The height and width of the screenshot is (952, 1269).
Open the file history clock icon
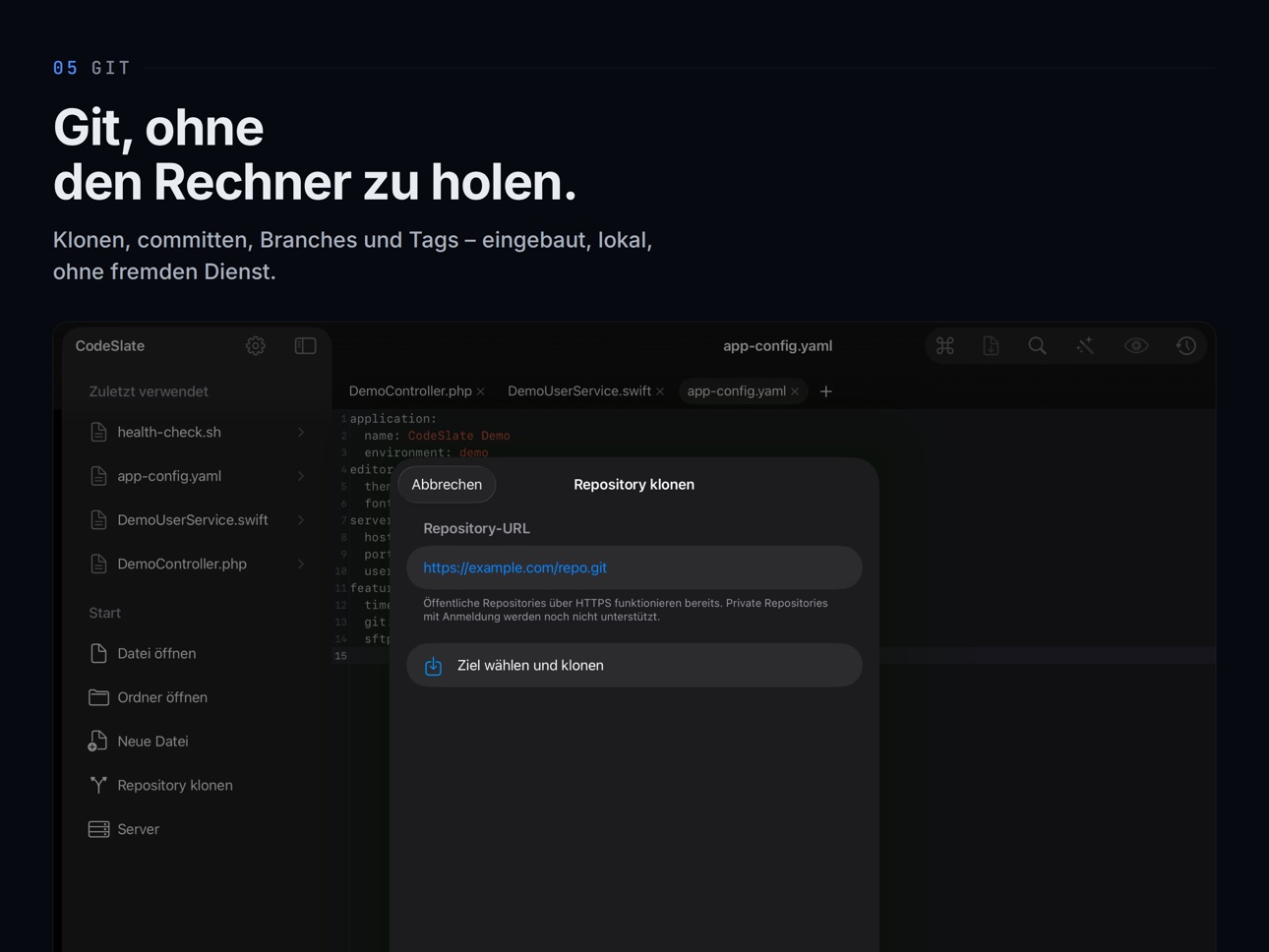click(1185, 346)
